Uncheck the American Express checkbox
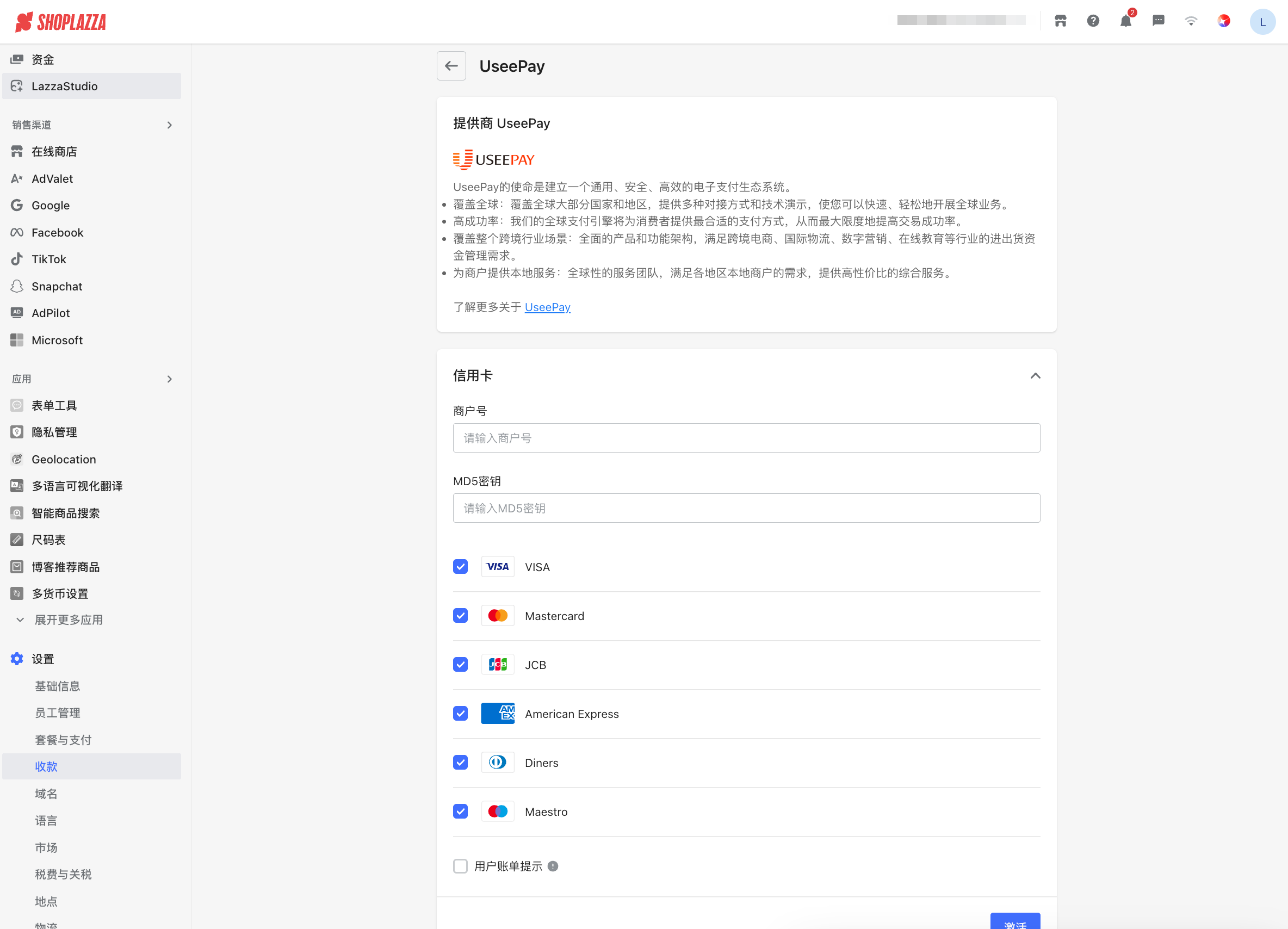Viewport: 1288px width, 929px height. (x=461, y=713)
